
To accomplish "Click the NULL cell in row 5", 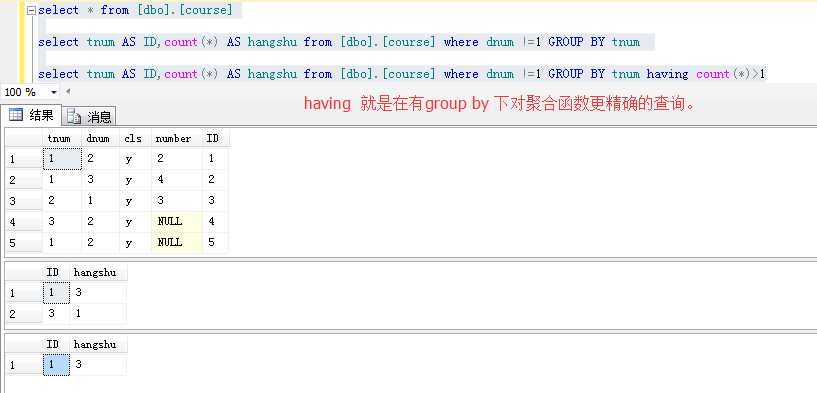I will (177, 242).
